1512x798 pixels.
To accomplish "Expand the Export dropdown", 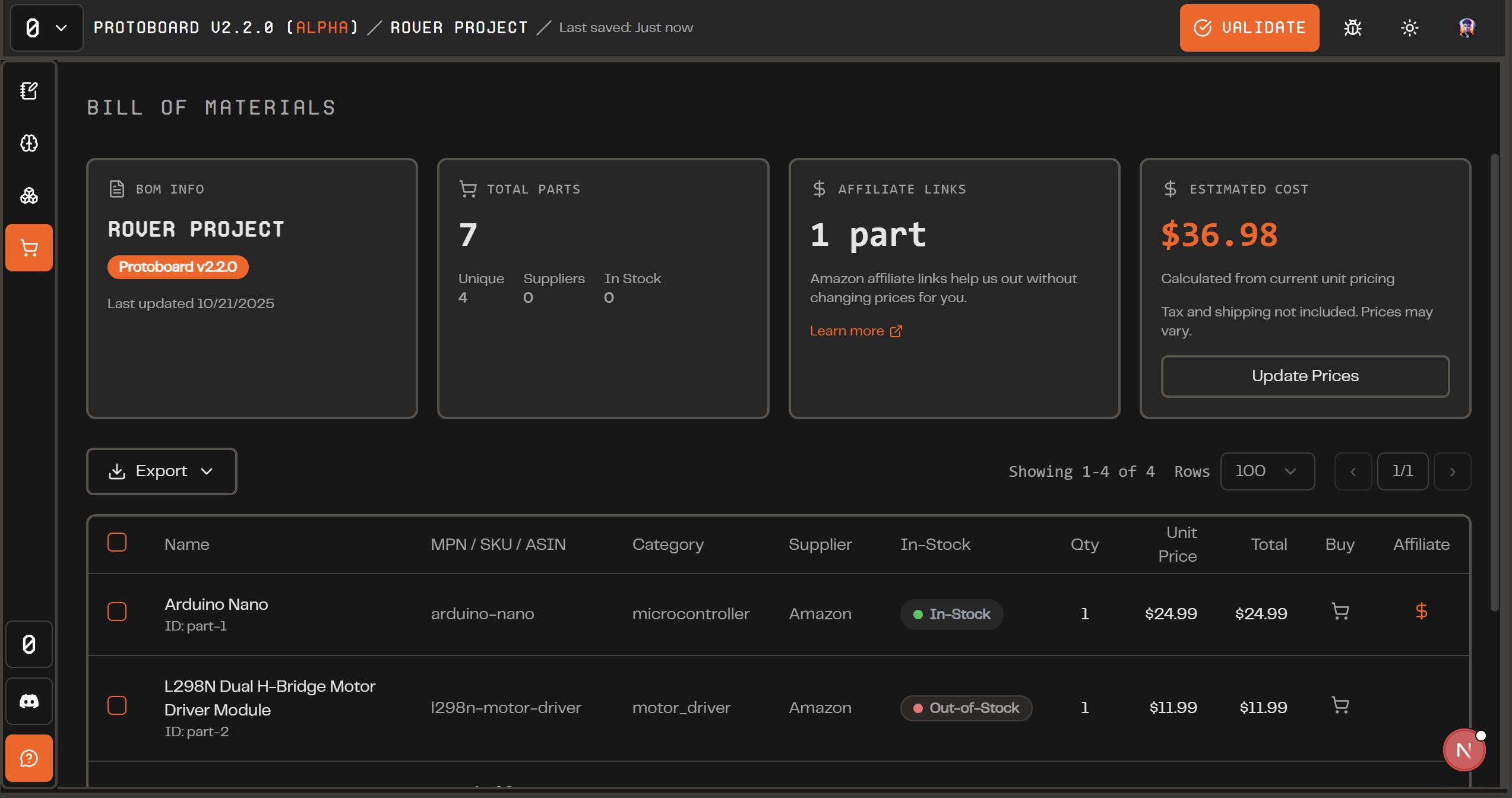I will (162, 471).
